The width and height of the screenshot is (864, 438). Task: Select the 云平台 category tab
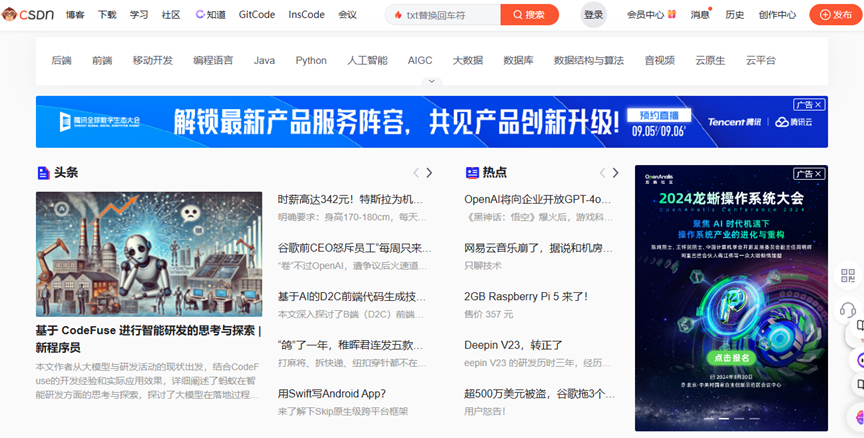point(761,61)
